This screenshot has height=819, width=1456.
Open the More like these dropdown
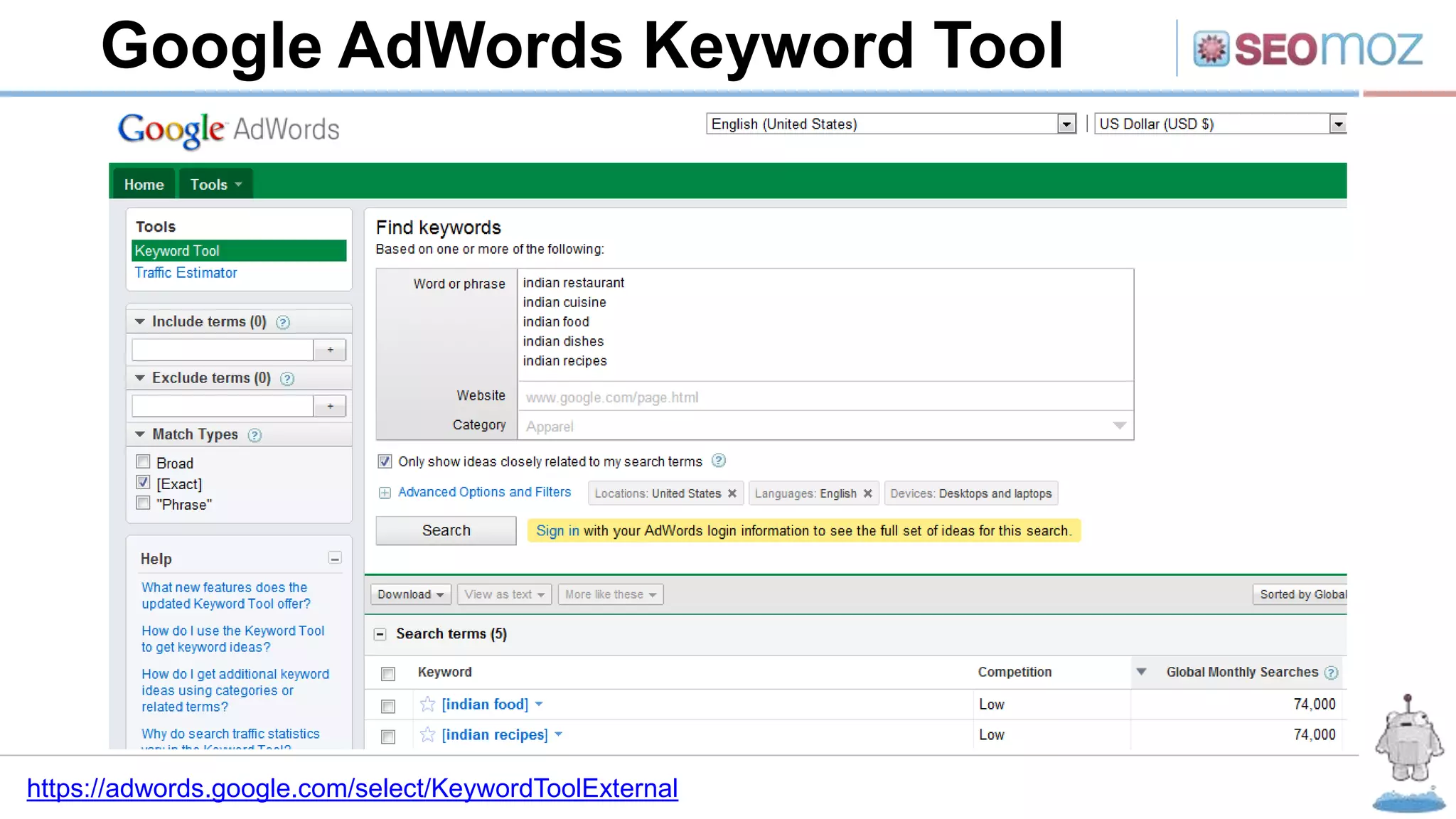tap(611, 594)
